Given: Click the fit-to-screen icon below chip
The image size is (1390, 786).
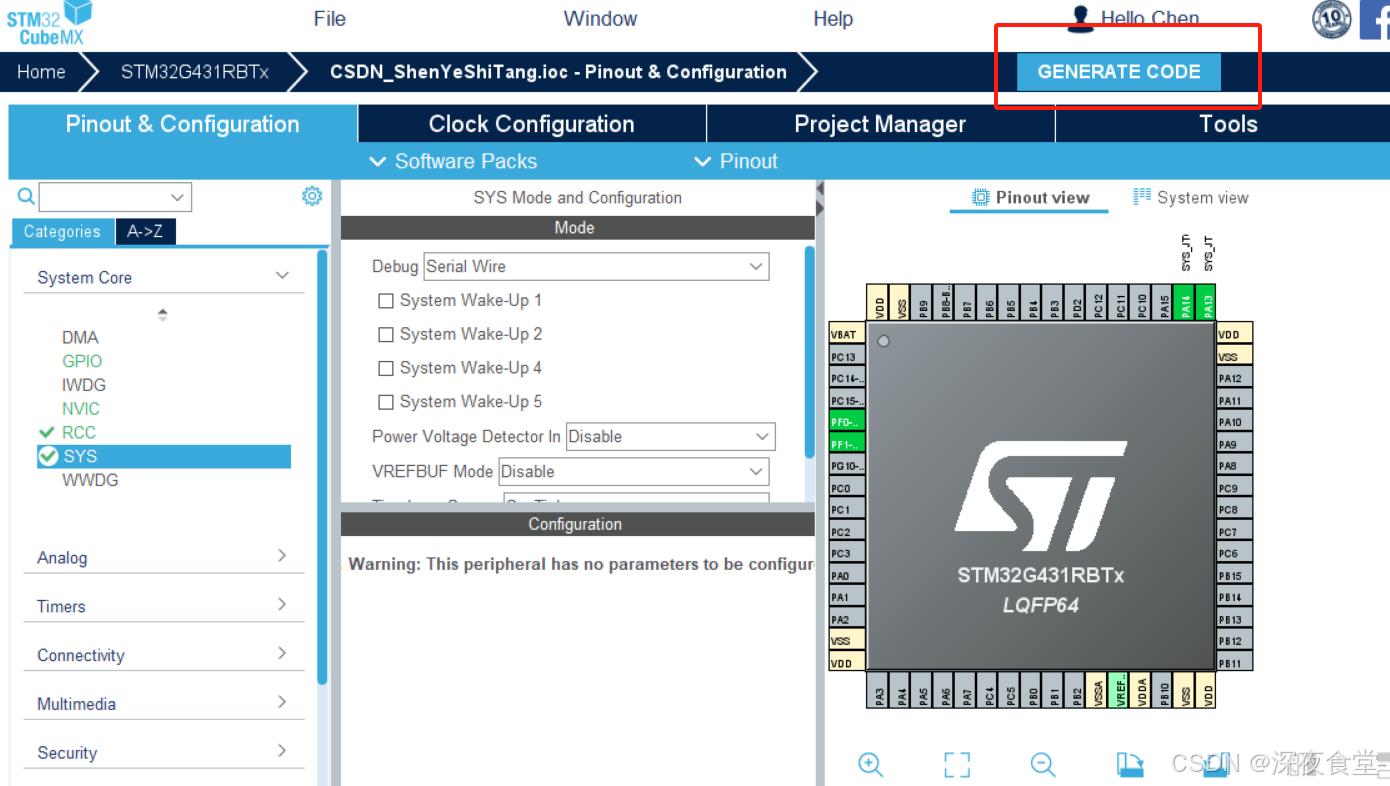Looking at the screenshot, I should point(957,765).
